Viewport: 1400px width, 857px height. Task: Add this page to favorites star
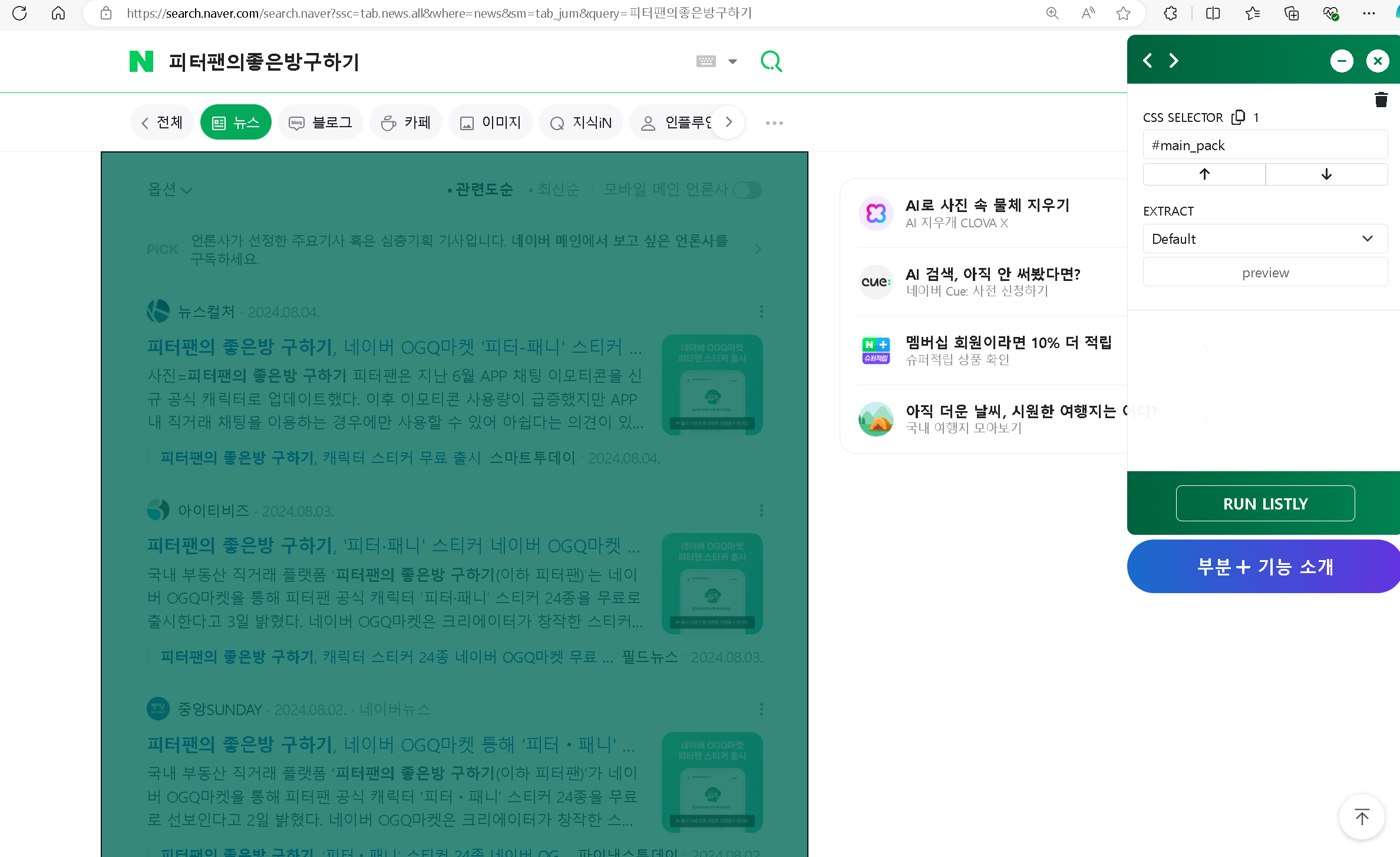1123,13
